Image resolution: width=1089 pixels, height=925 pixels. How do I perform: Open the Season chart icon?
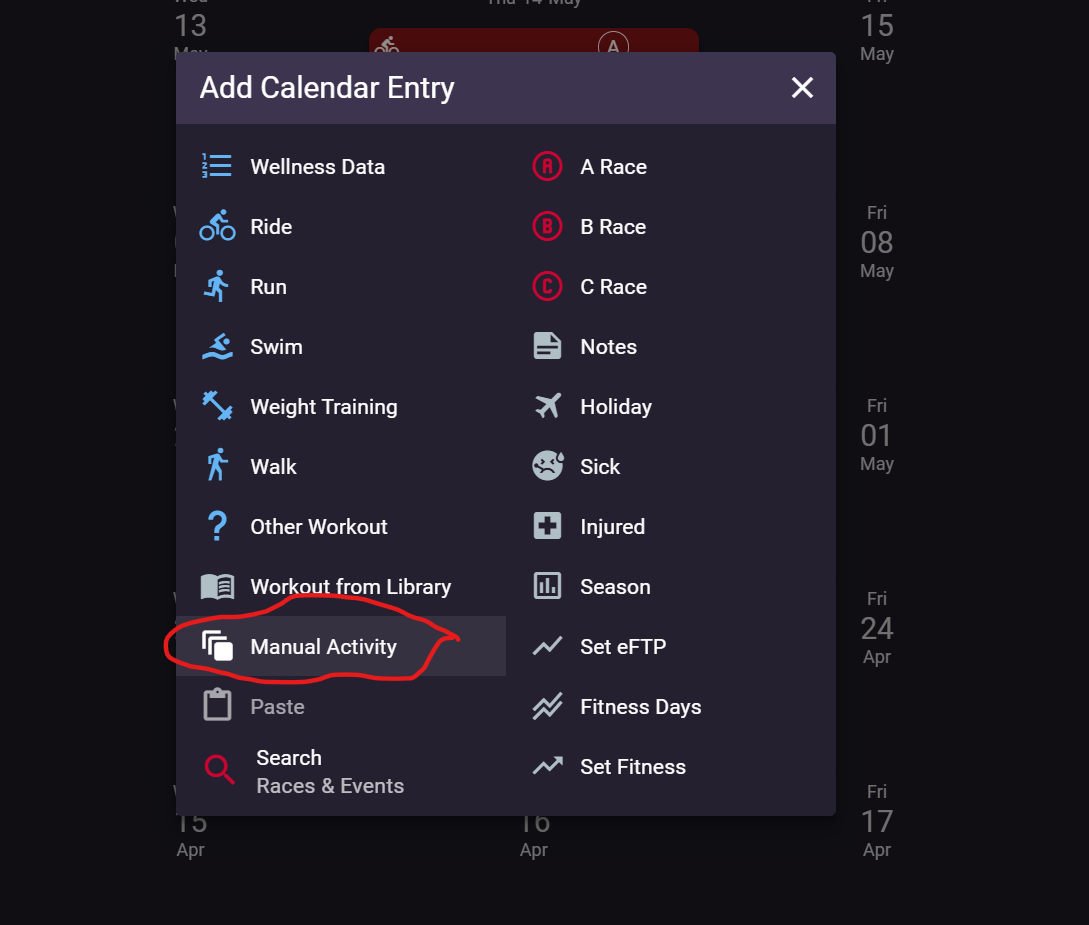547,586
